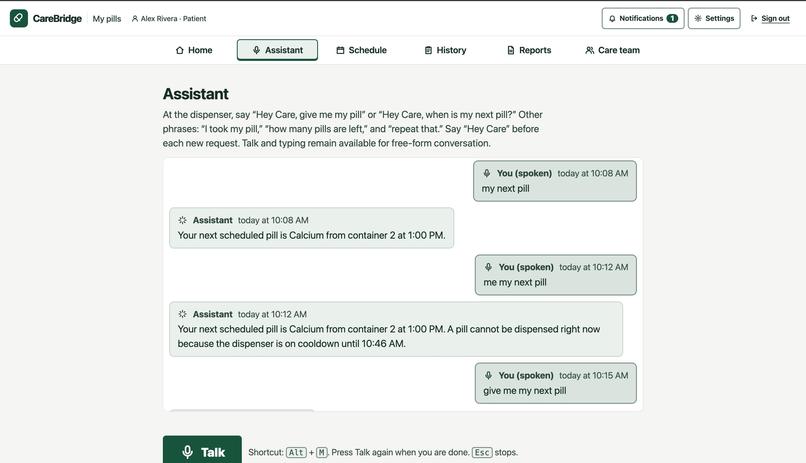Click the mic icon on 10:15 AM spoken message

click(x=488, y=376)
